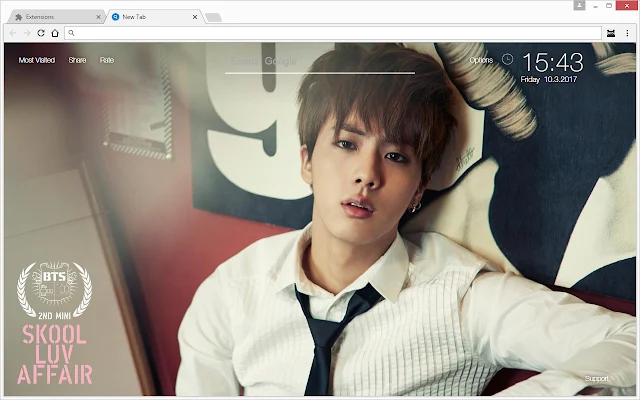Screen dimensions: 640x400
Task: Click the browser forward arrow
Action: 27,33
